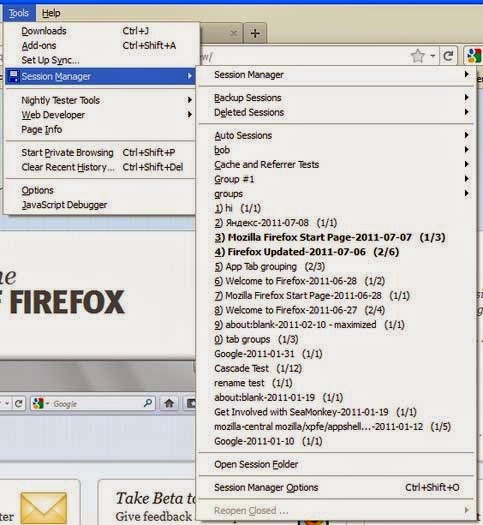Viewport: 483px width, 525px height.
Task: Click the magnifier search icon in embedded toolbar
Action: click(148, 403)
